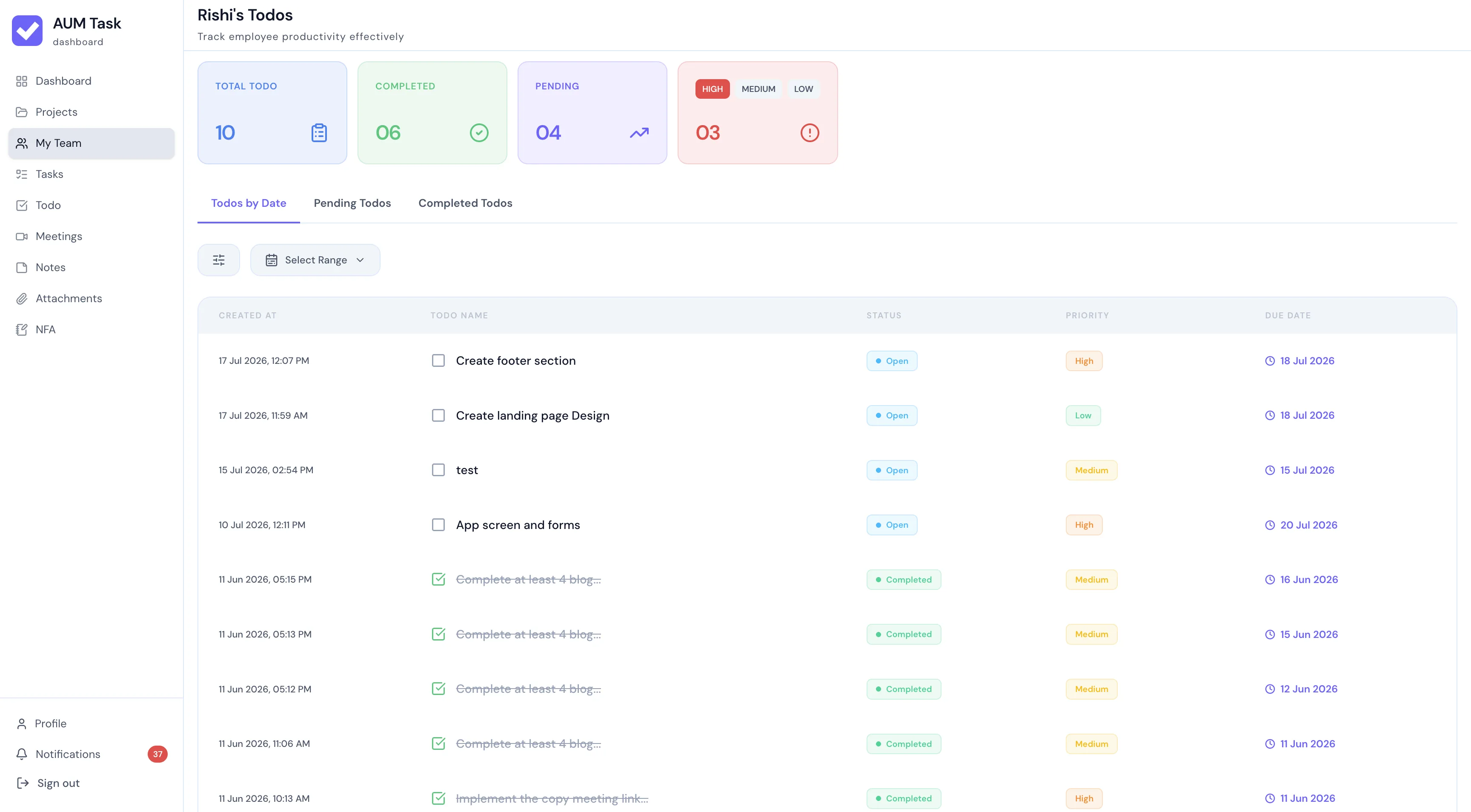
Task: Check the test todo checkbox
Action: [438, 470]
